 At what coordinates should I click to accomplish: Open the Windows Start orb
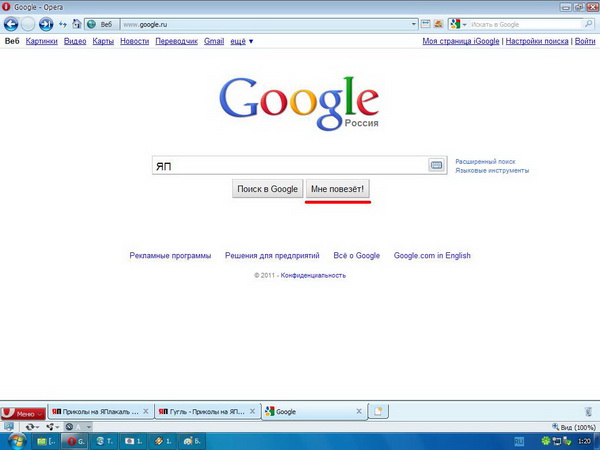click(16, 442)
